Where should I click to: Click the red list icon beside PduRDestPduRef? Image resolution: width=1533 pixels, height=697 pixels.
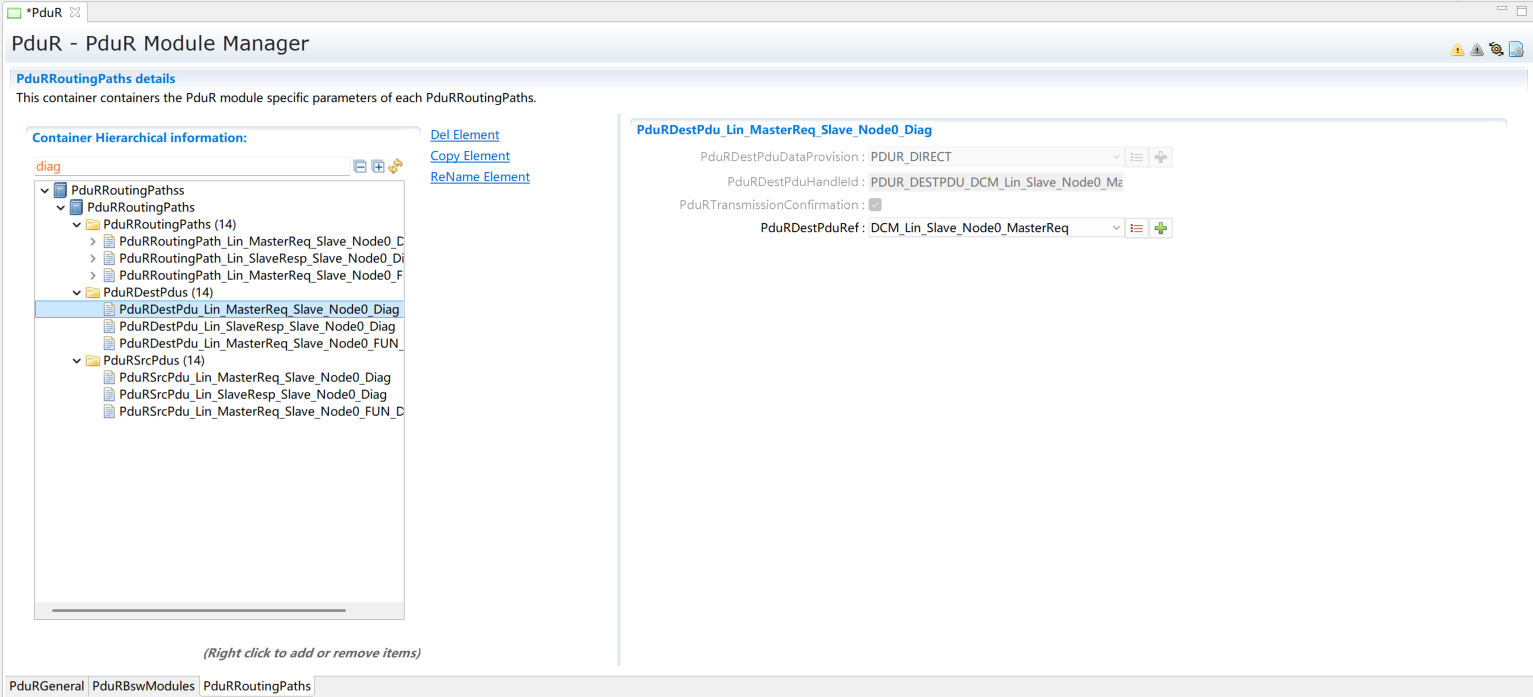[1137, 228]
